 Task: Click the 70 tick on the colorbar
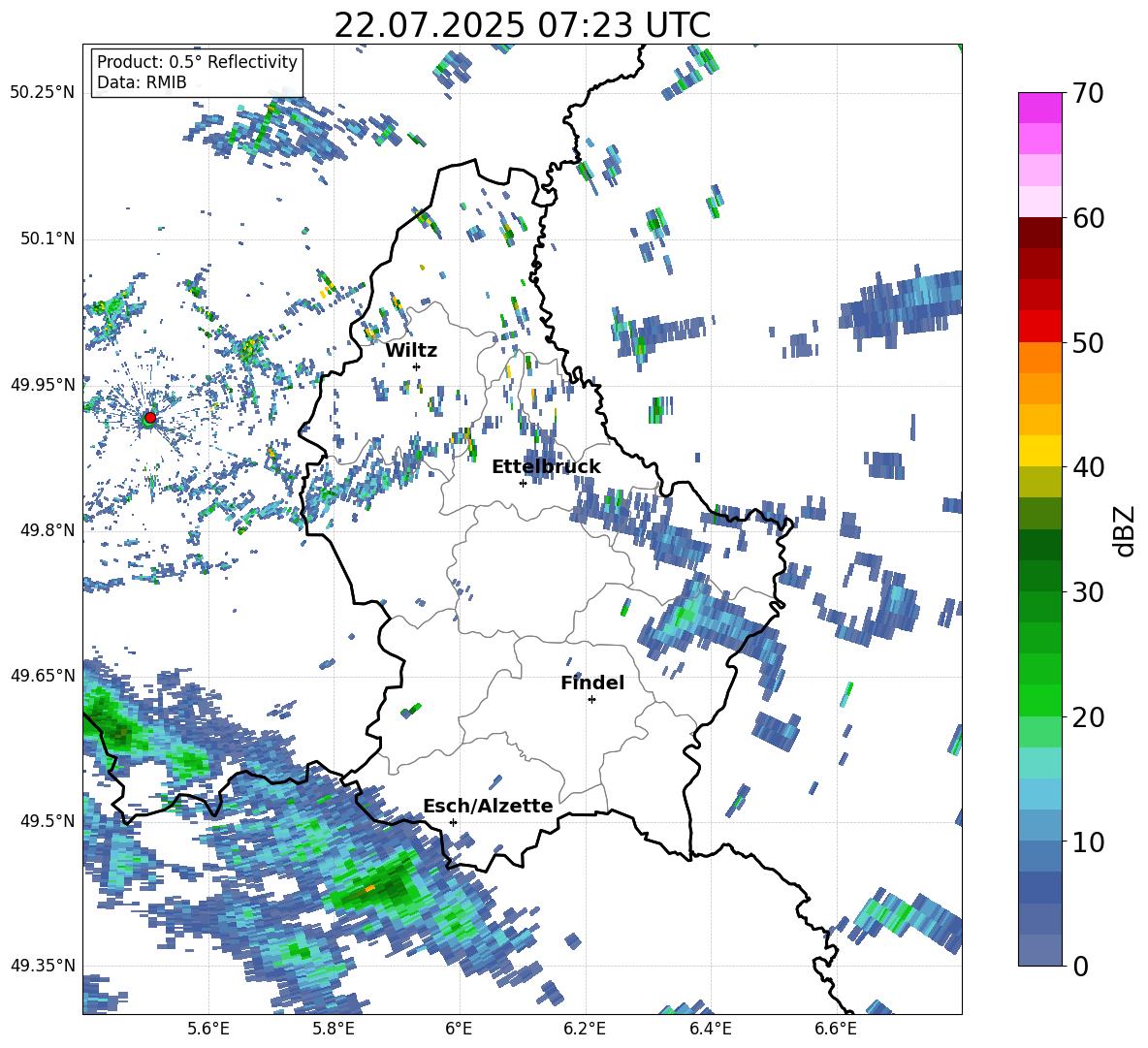(x=1088, y=93)
